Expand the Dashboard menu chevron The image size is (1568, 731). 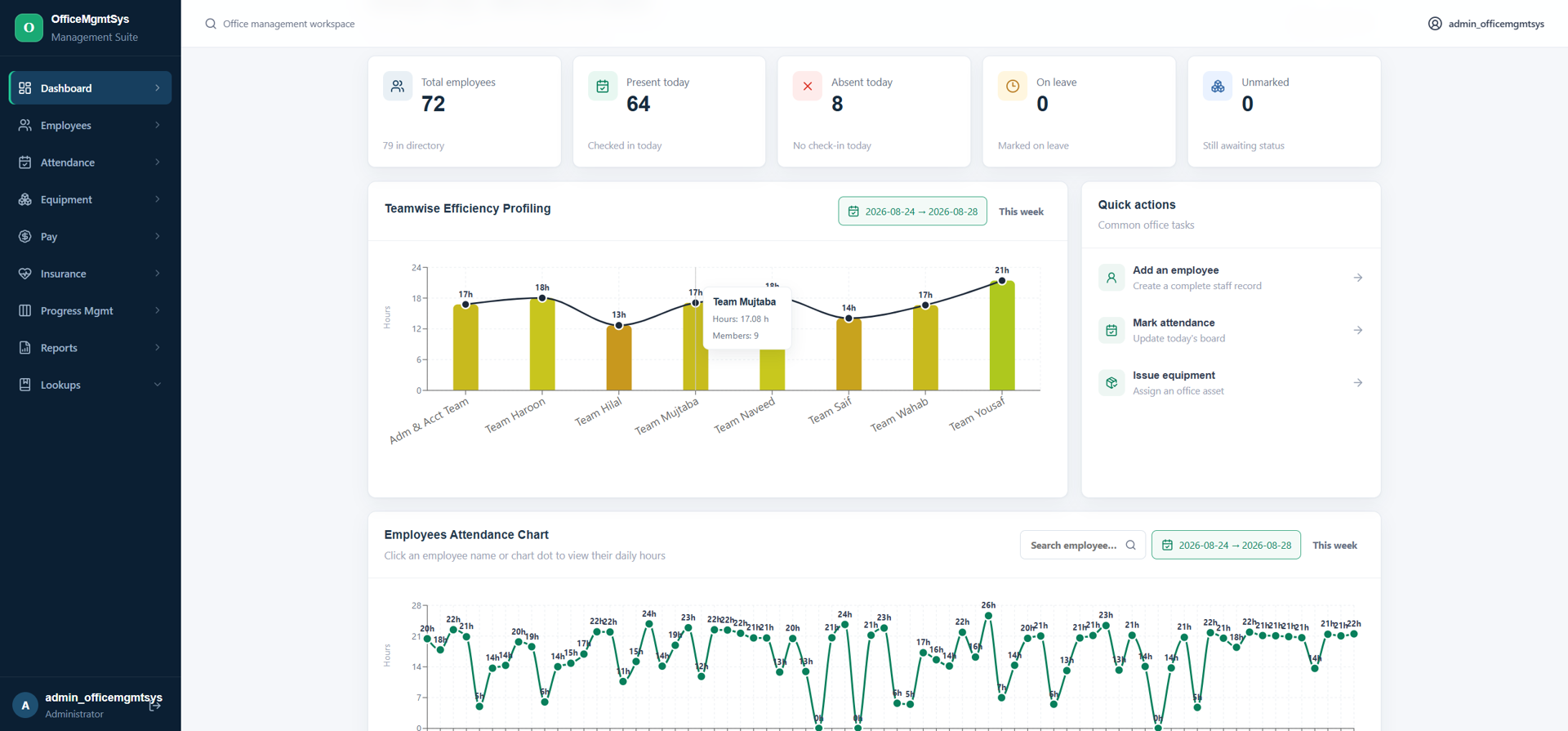[x=158, y=87]
